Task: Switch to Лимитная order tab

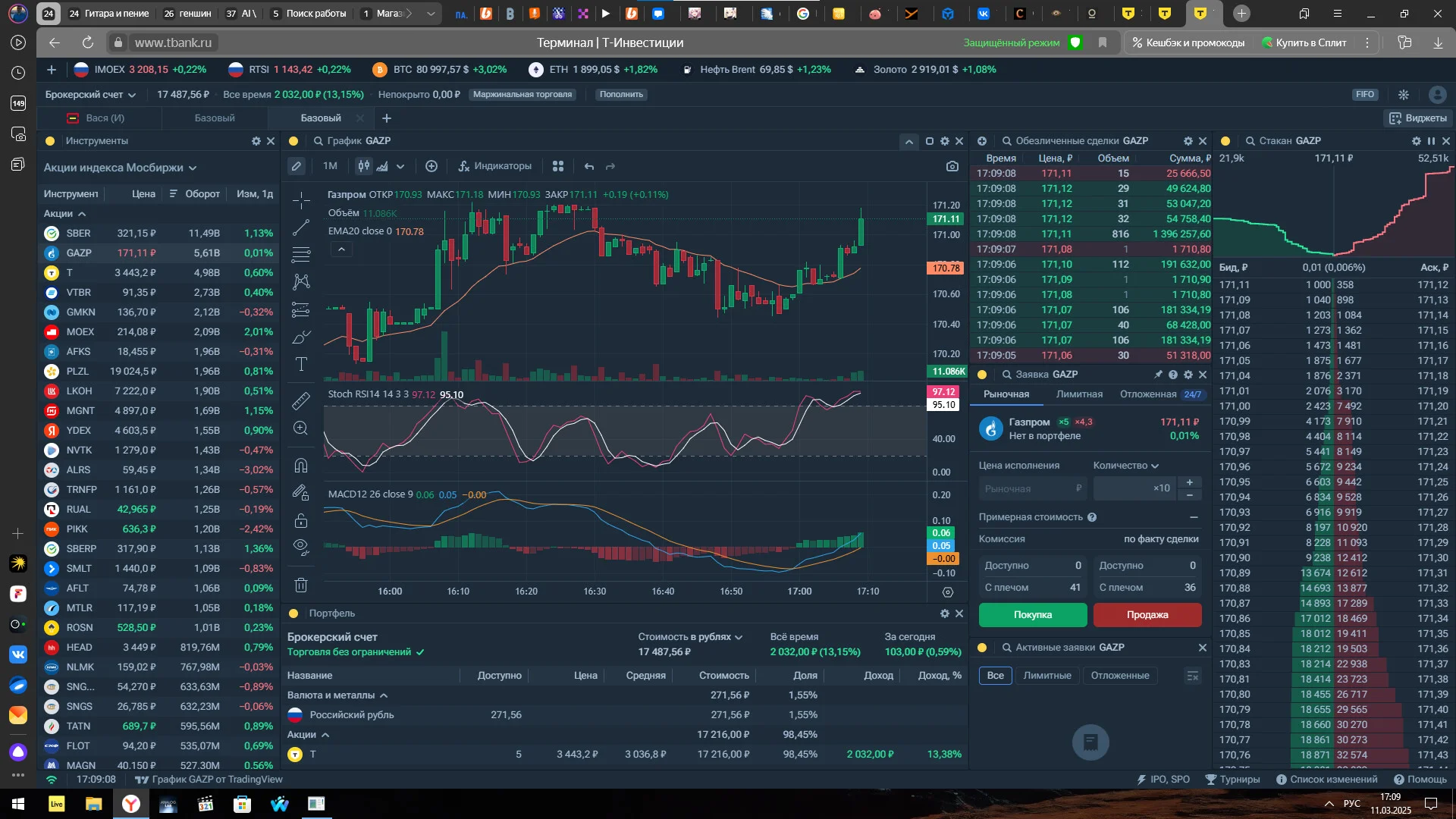Action: coord(1079,394)
